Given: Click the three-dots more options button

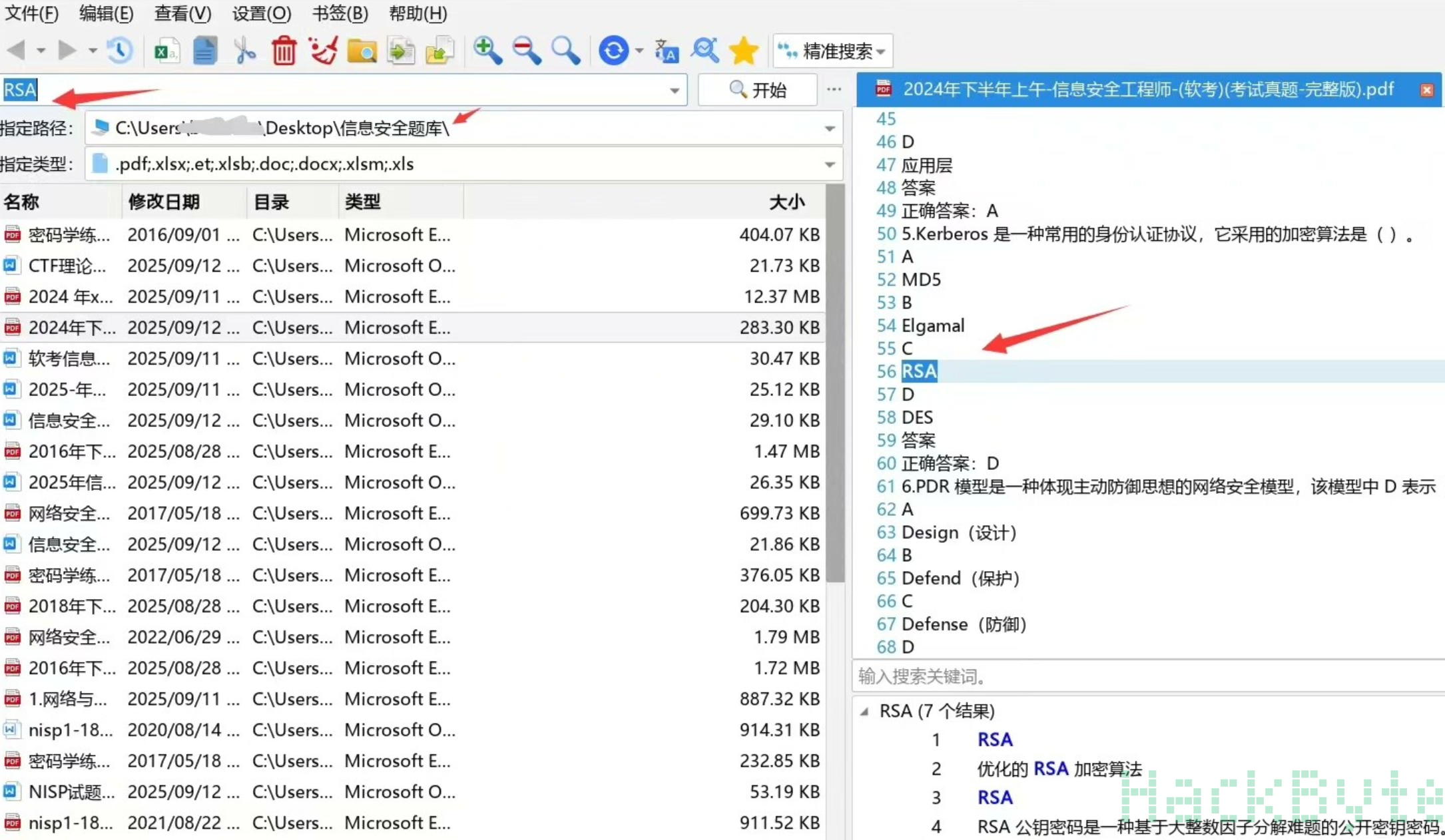Looking at the screenshot, I should 834,89.
